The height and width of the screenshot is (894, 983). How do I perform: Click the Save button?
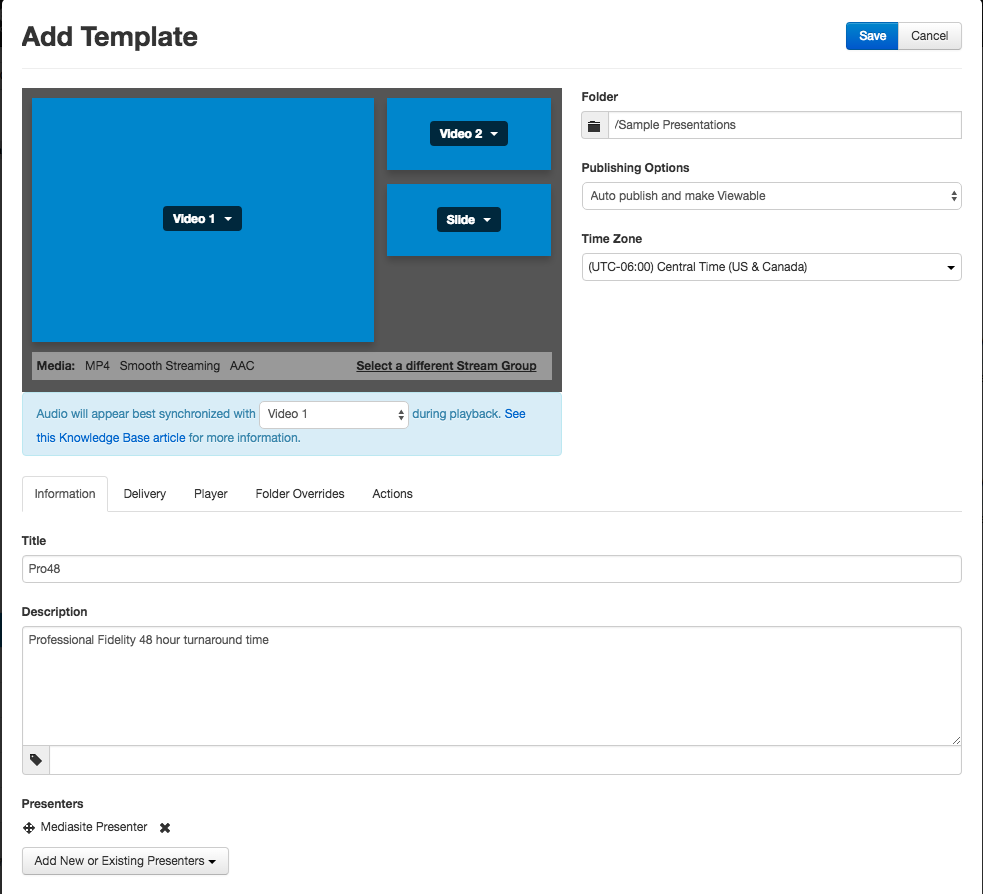point(872,36)
